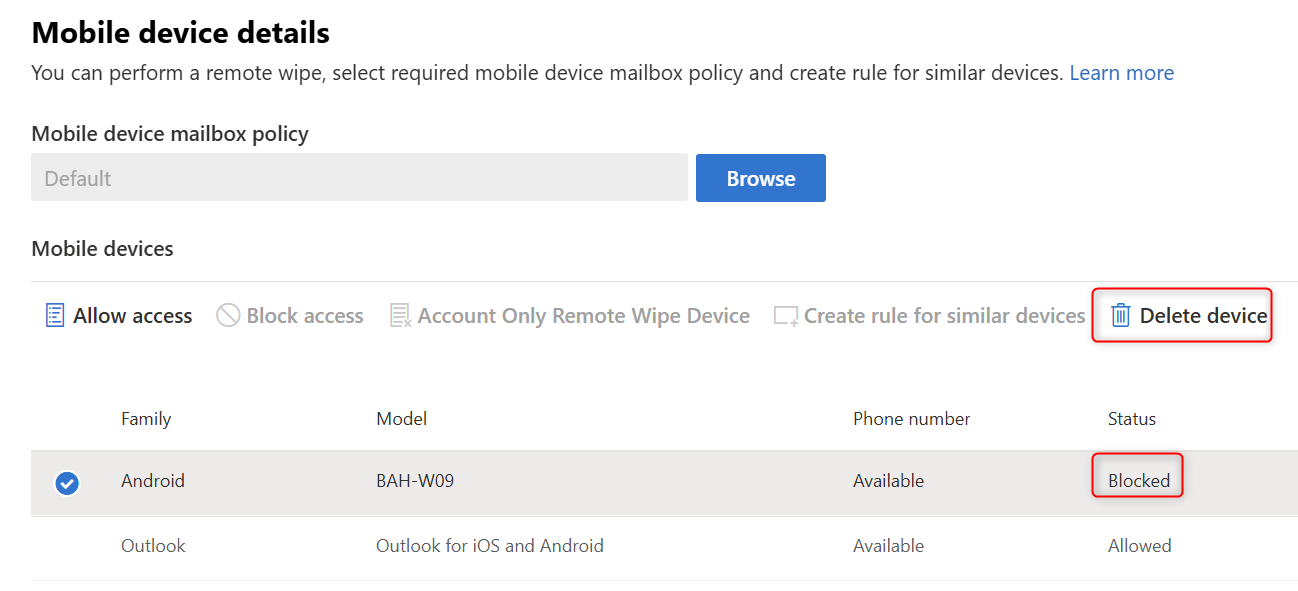Deselect the Android BAH-W09 row checkmark
This screenshot has height=591, width=1298.
[67, 484]
